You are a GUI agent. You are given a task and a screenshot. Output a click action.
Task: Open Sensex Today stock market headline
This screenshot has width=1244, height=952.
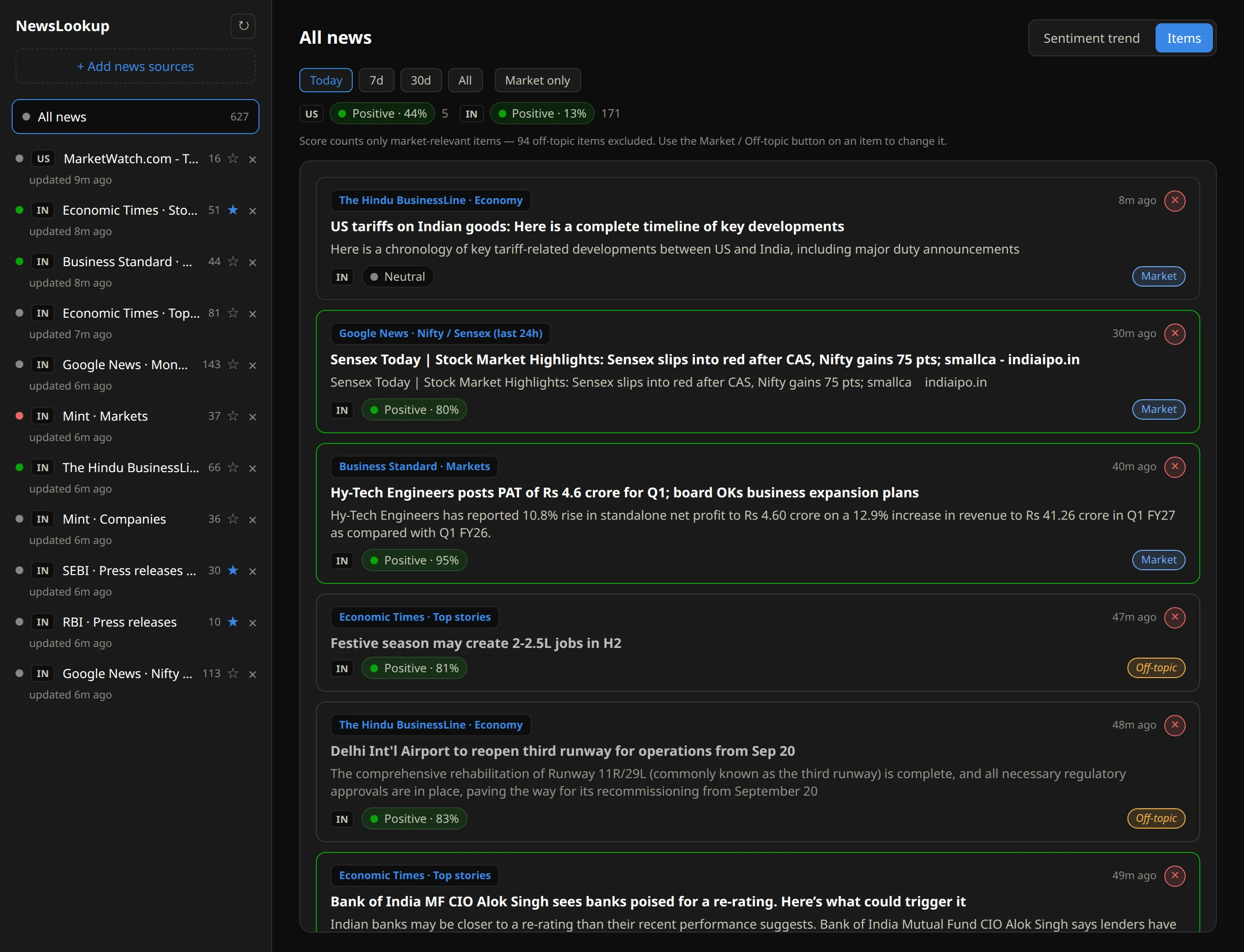point(705,360)
